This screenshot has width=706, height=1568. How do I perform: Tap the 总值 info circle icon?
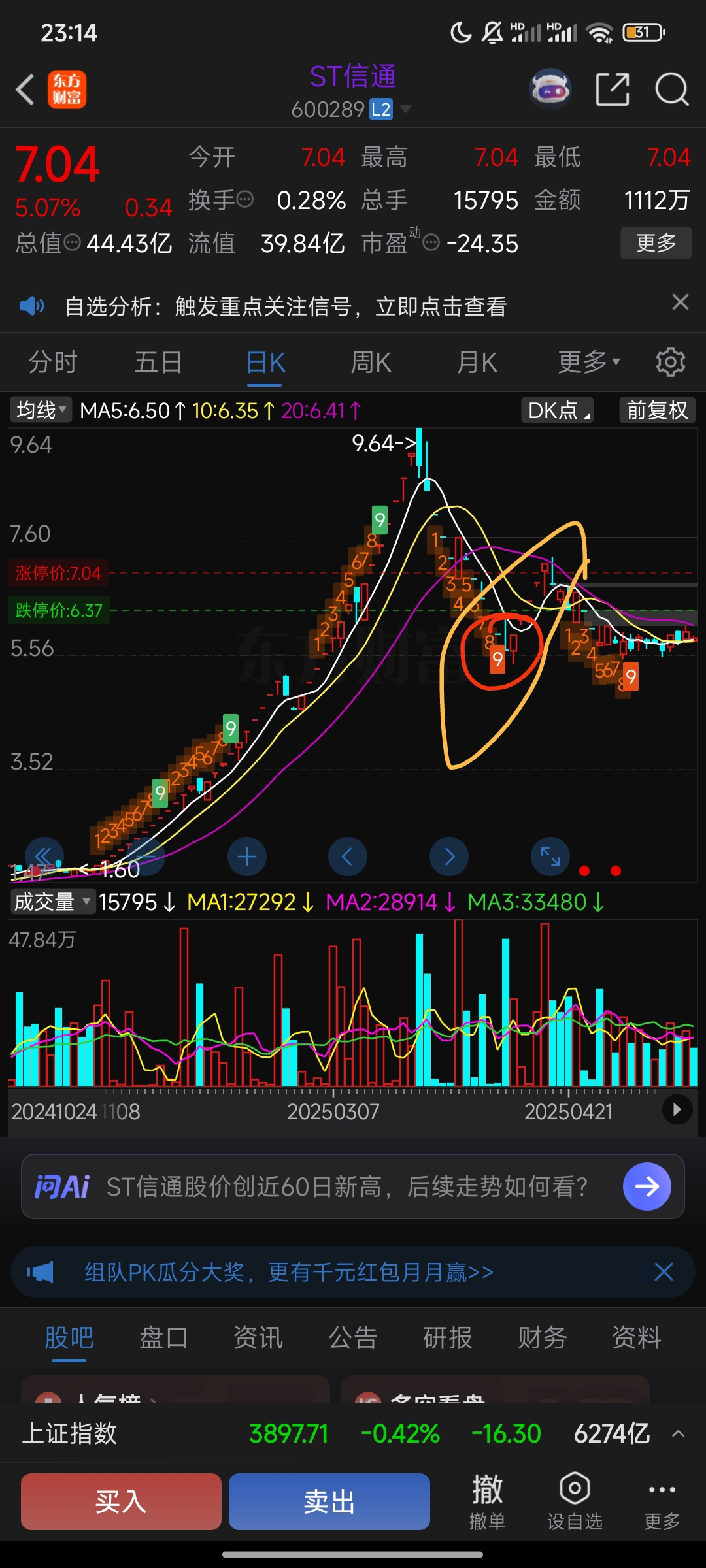pos(73,243)
